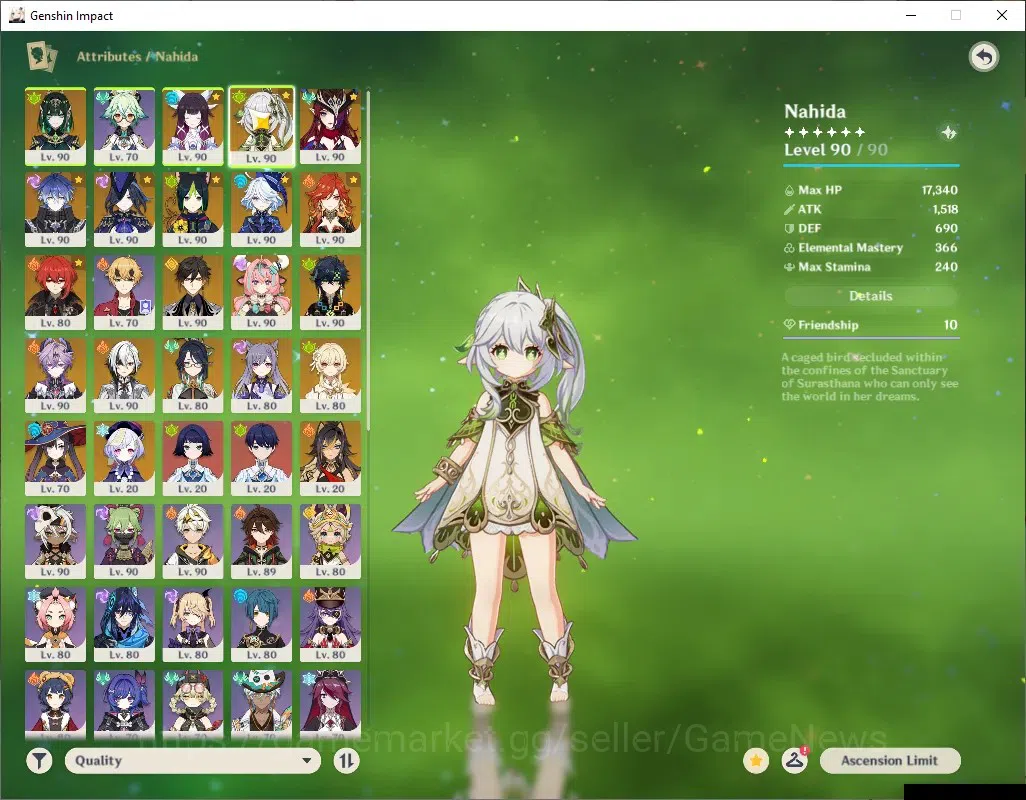Select Gaming portrait Lv. 89
The height and width of the screenshot is (800, 1026).
(262, 542)
